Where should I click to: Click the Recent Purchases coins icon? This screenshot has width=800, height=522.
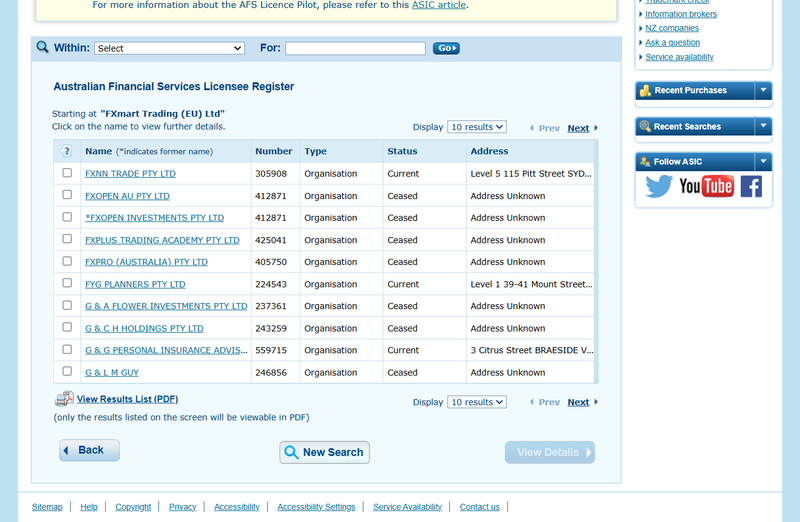pos(645,90)
